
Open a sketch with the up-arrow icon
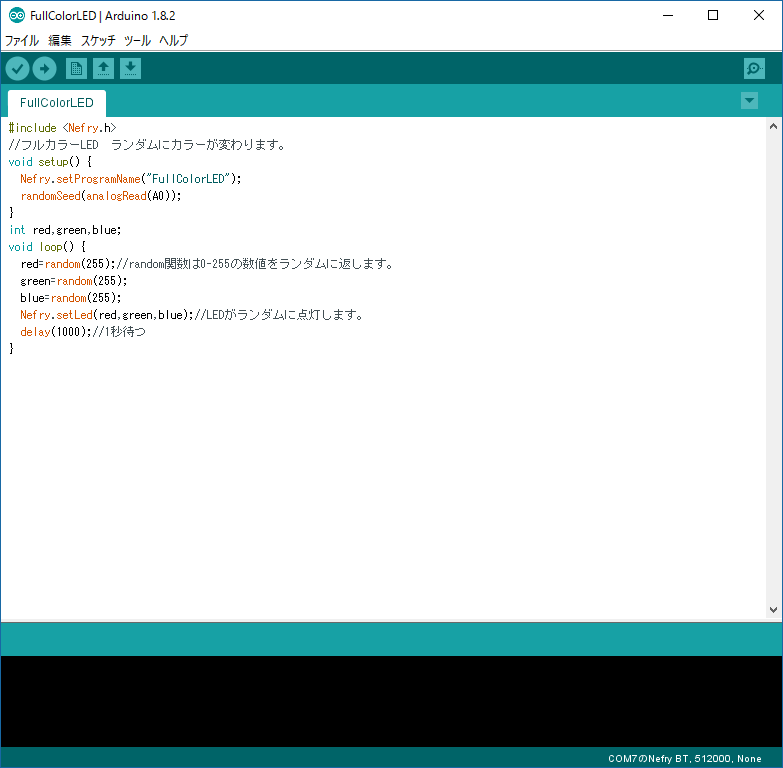(x=103, y=68)
